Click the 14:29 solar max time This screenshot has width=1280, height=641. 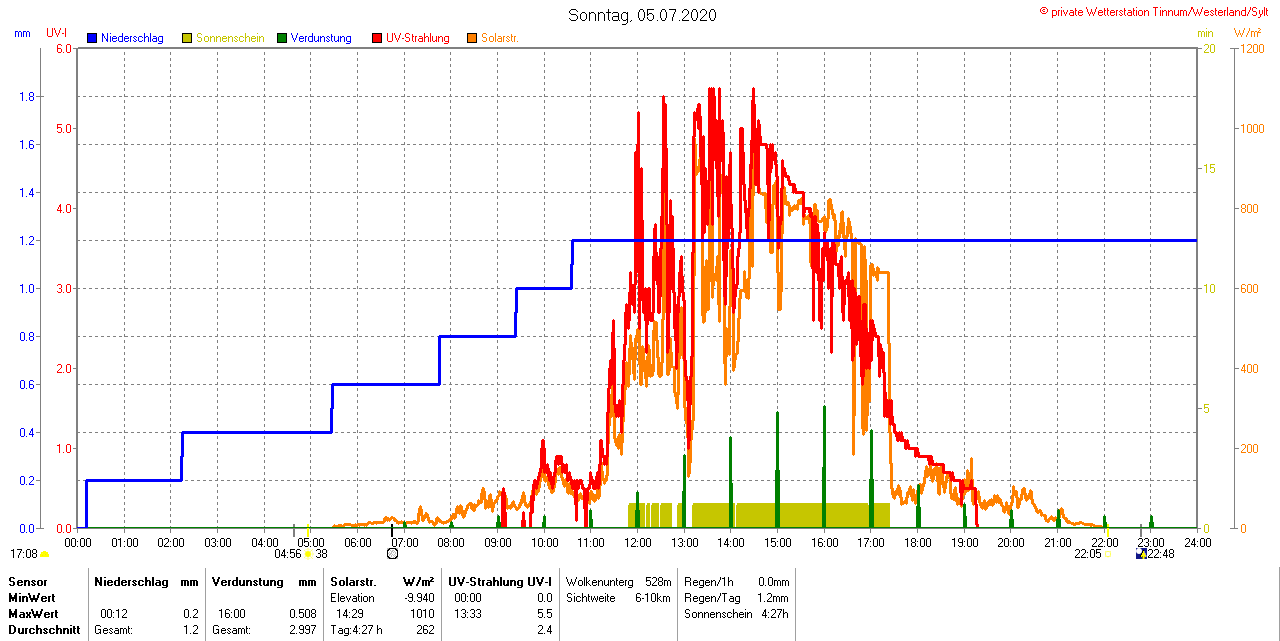point(349,614)
